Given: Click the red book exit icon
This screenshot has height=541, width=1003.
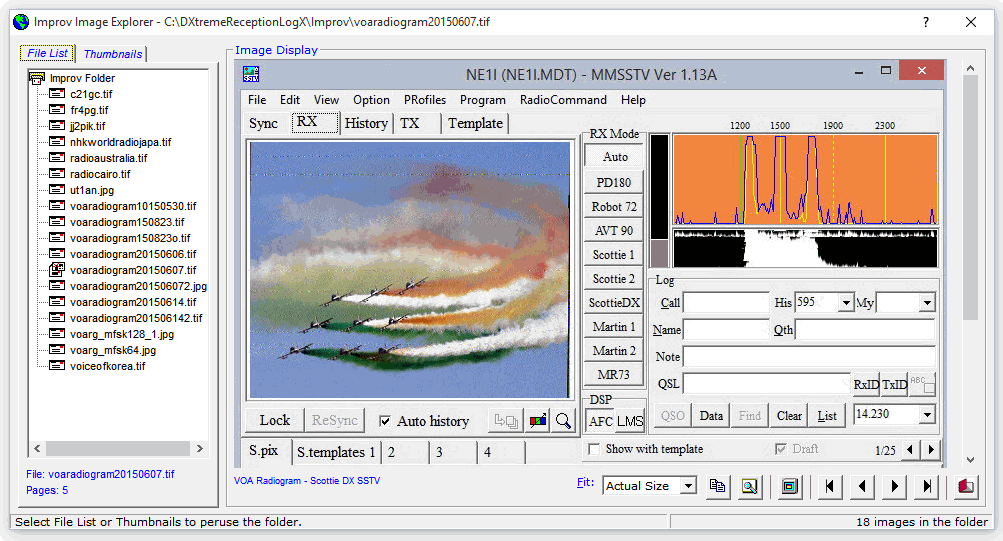Looking at the screenshot, I should pyautogui.click(x=966, y=487).
